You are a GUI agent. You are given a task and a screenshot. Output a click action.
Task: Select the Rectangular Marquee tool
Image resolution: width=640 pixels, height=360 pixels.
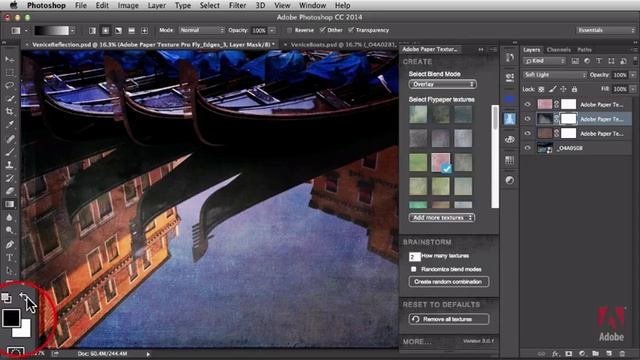[x=9, y=72]
